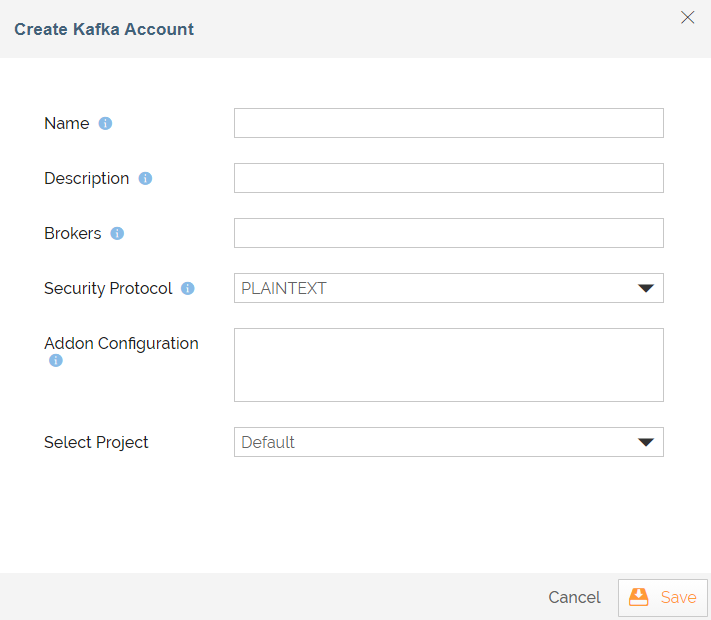Click the Select Project label
The image size is (711, 620).
tap(96, 442)
